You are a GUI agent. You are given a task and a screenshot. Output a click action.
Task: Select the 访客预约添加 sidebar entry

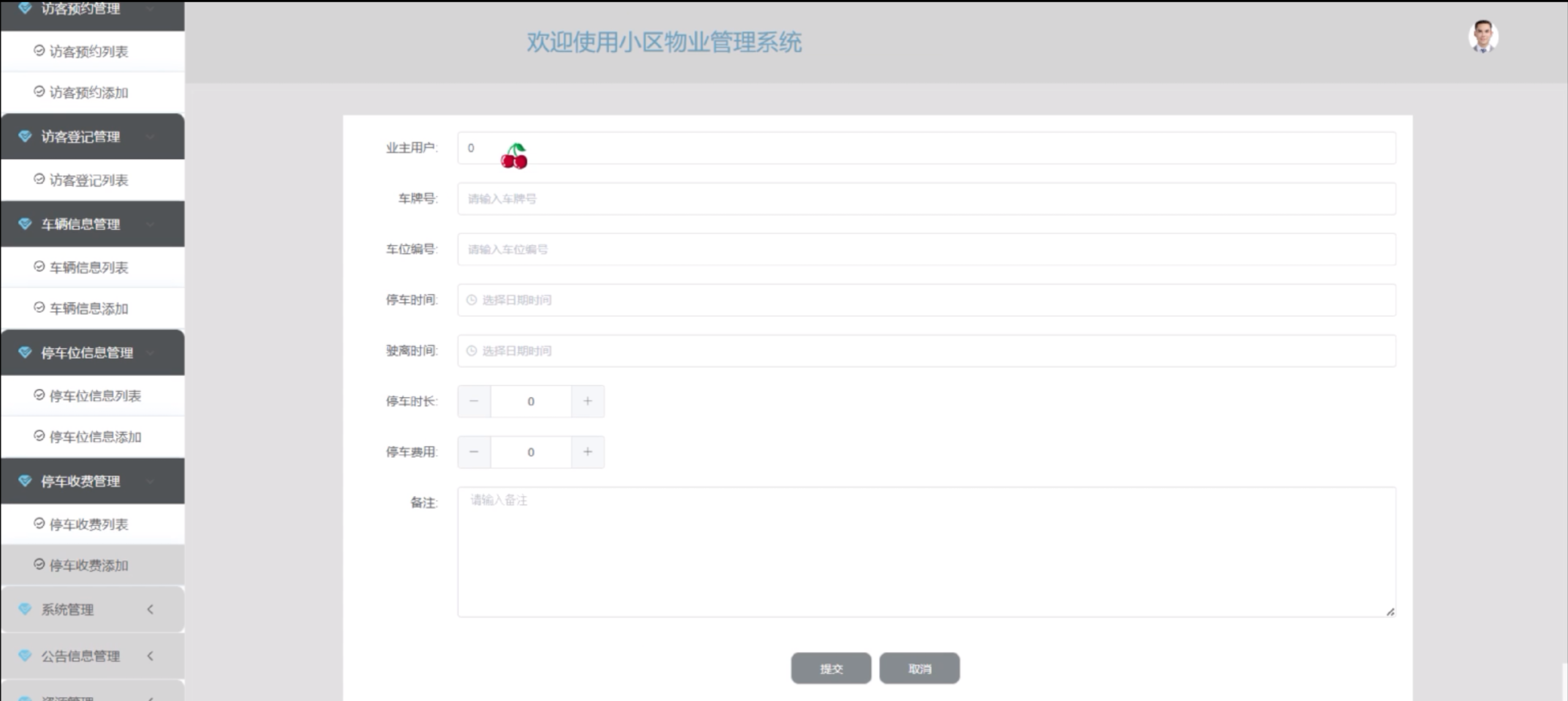pyautogui.click(x=91, y=92)
